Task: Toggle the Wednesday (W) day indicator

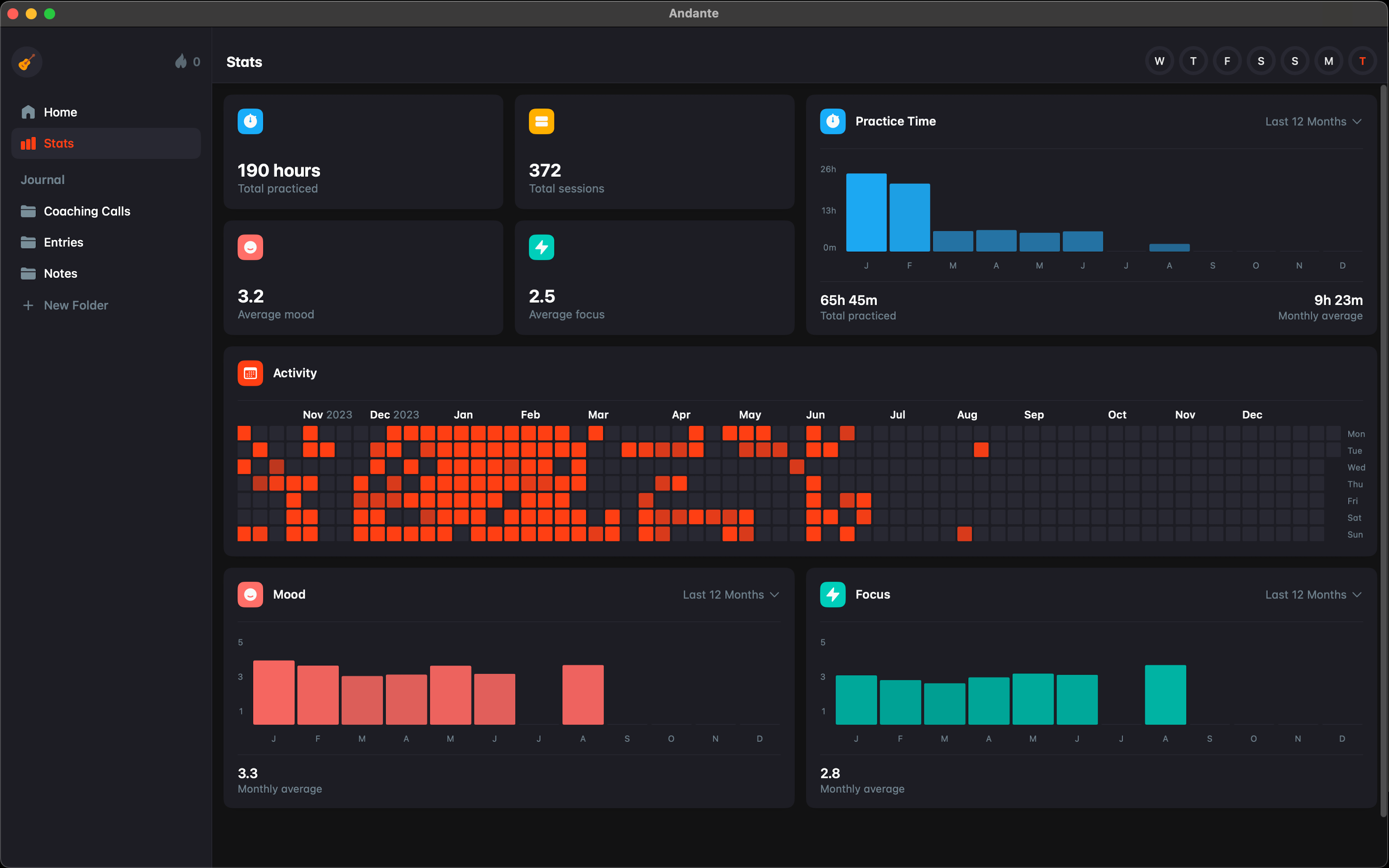Action: click(x=1159, y=60)
